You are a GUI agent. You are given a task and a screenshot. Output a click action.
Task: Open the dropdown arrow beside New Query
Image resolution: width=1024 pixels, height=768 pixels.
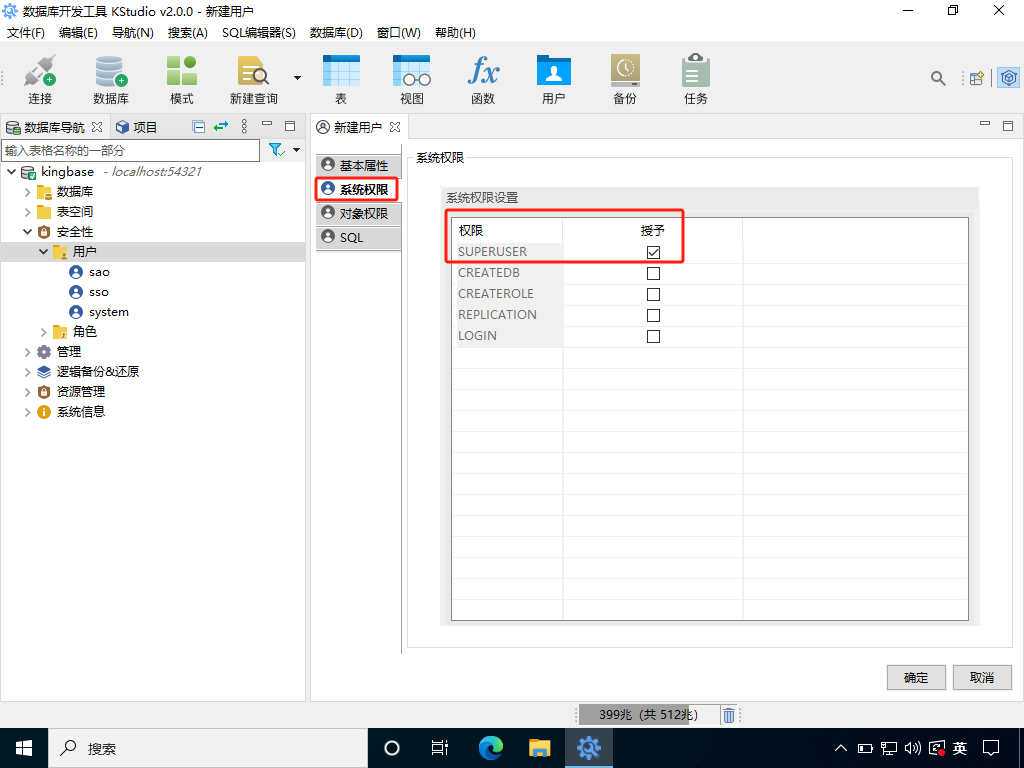[x=297, y=78]
